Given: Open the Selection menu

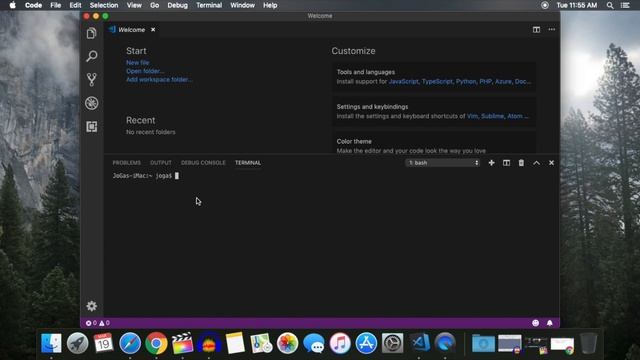Looking at the screenshot, I should (x=104, y=5).
